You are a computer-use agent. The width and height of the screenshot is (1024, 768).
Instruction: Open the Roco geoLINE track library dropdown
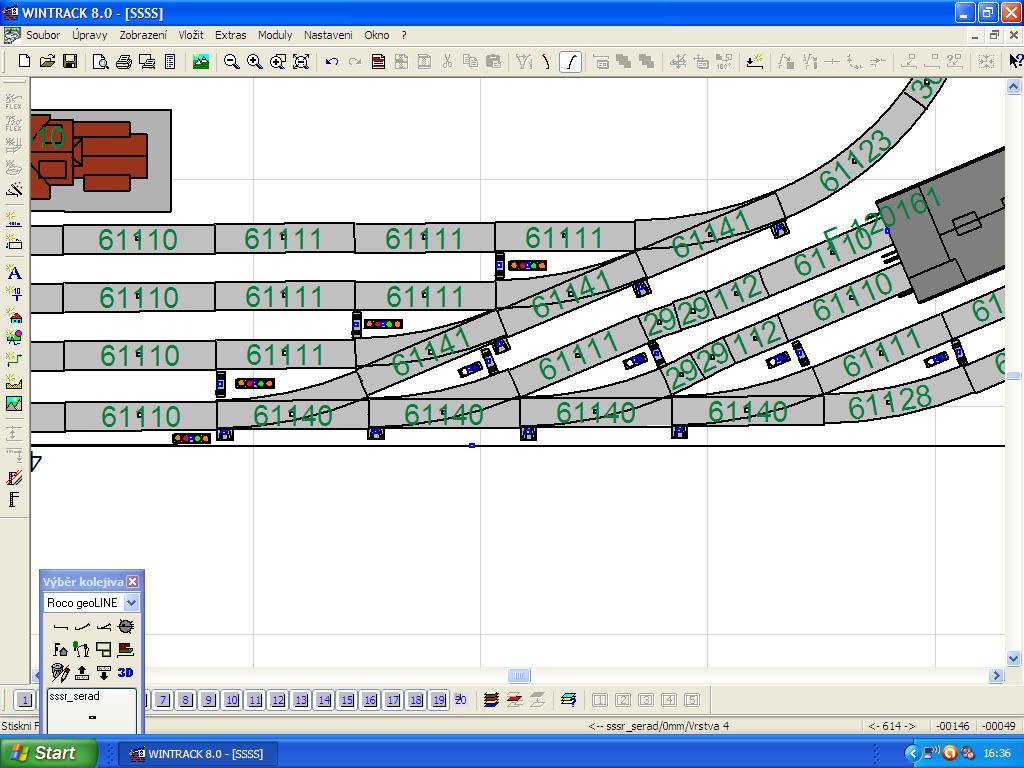[x=131, y=603]
